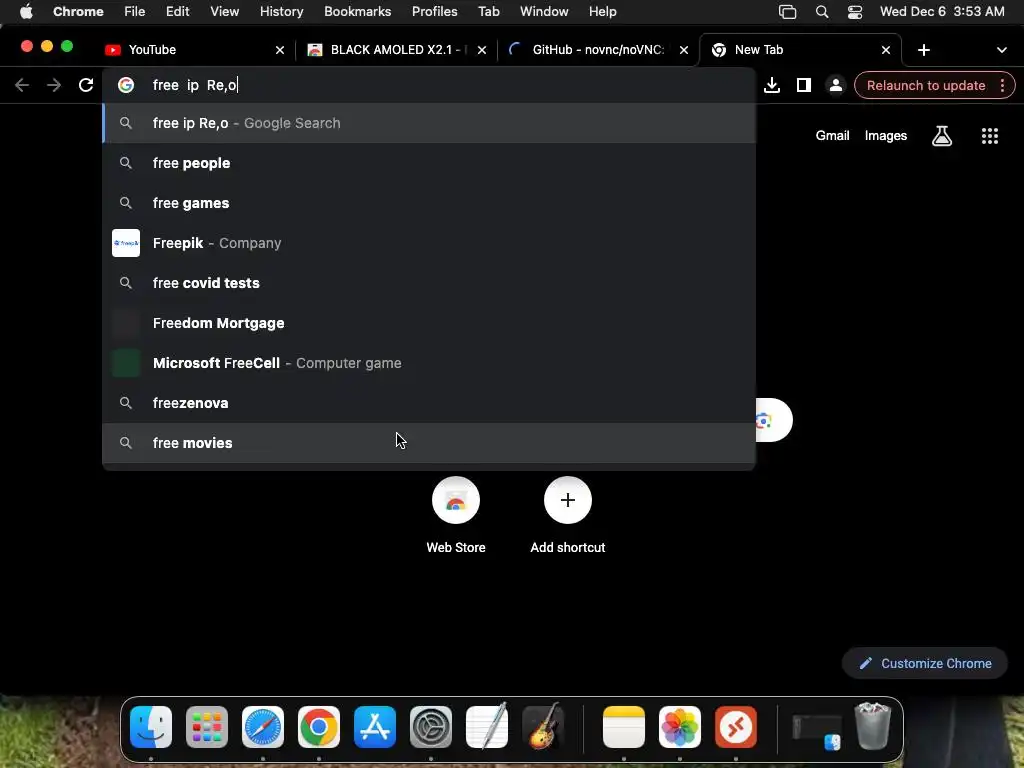Open the Downloads icon in toolbar
1024x768 pixels.
tap(772, 86)
